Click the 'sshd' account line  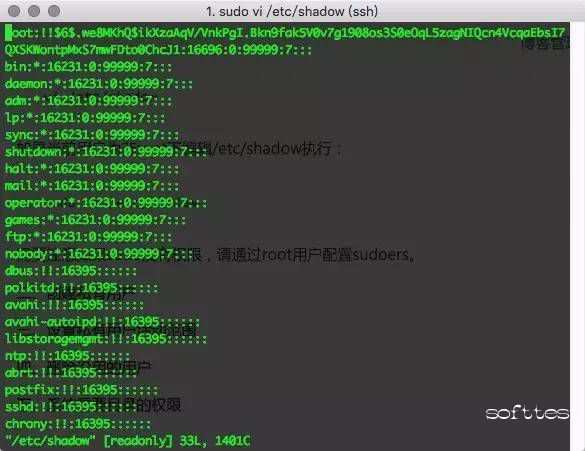(71, 407)
